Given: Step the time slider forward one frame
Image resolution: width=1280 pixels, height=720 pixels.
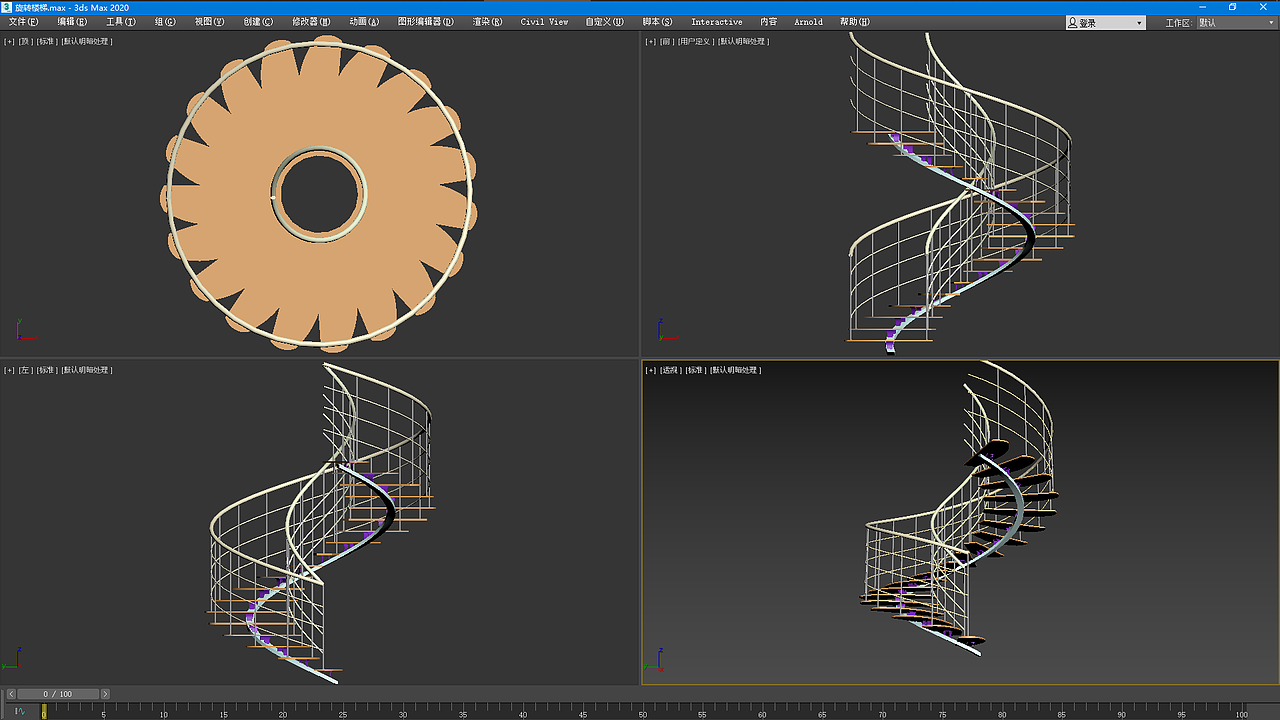Looking at the screenshot, I should [105, 694].
